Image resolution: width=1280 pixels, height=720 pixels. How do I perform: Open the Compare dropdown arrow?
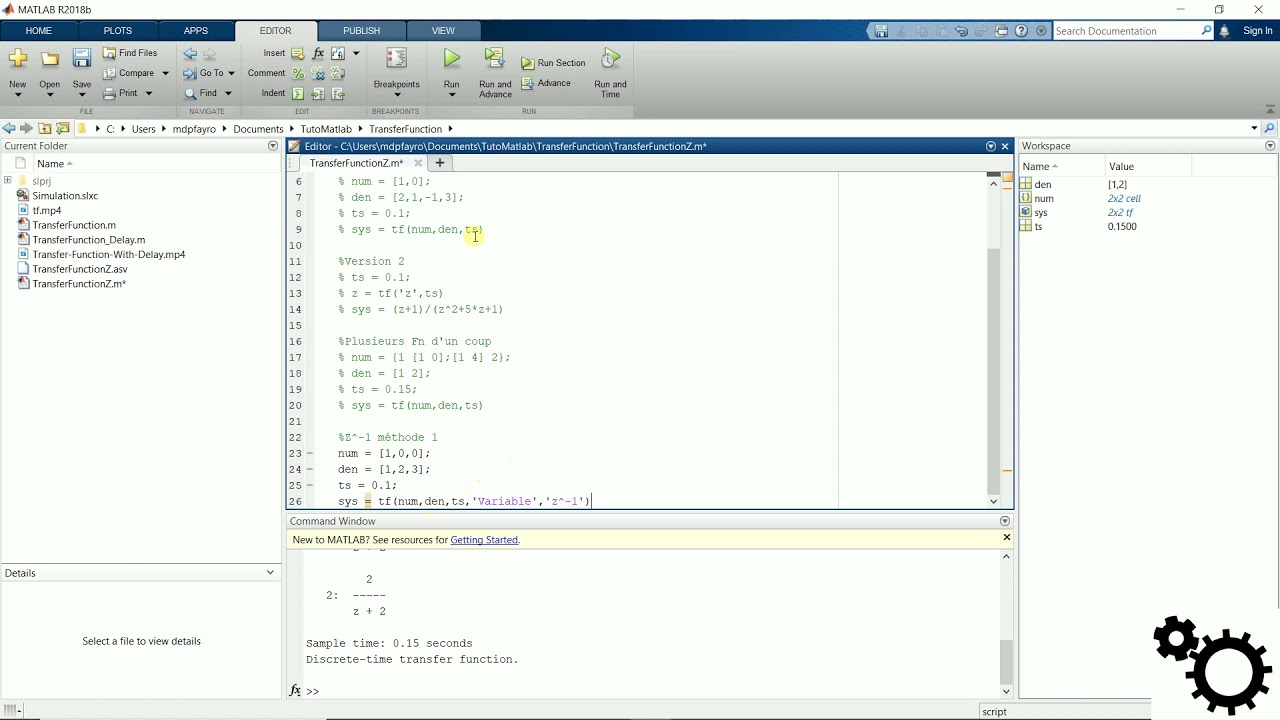click(165, 73)
